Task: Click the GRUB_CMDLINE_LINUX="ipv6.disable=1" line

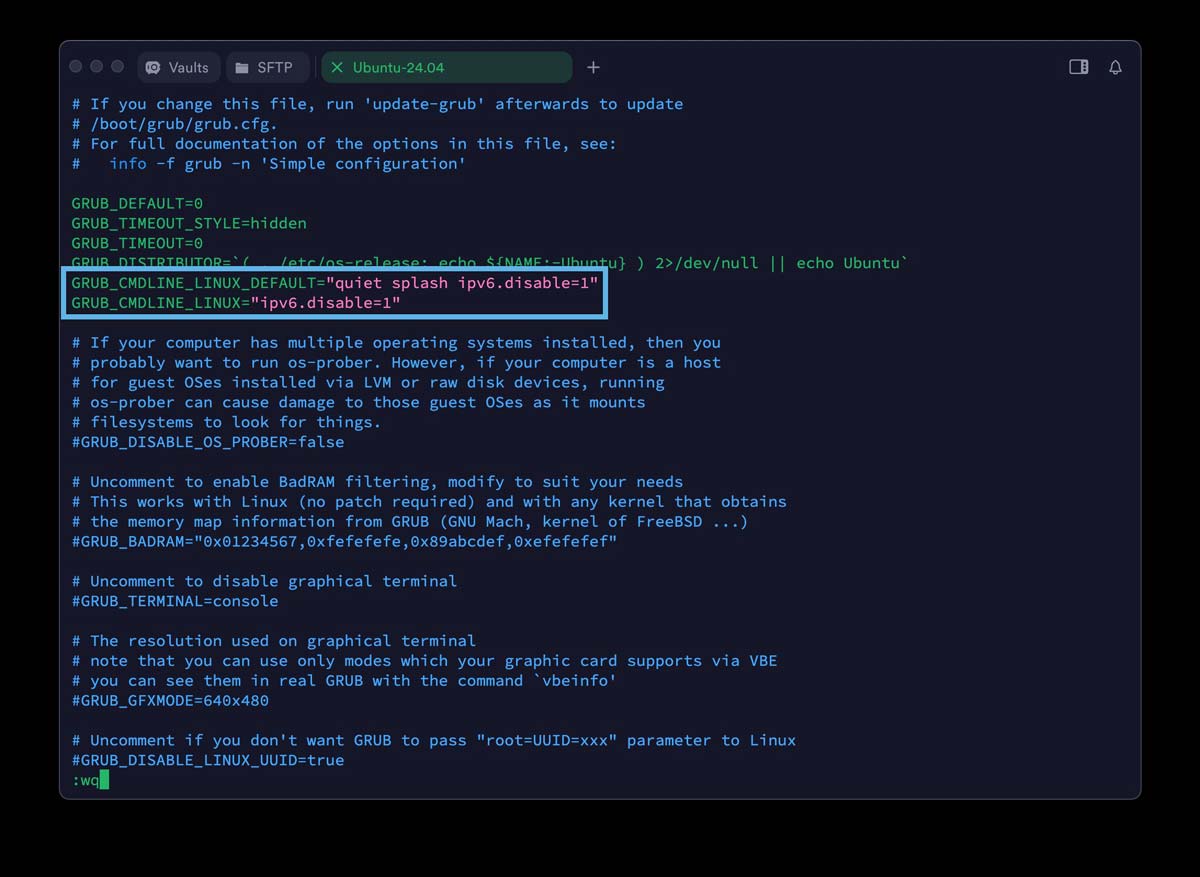Action: [x=235, y=302]
